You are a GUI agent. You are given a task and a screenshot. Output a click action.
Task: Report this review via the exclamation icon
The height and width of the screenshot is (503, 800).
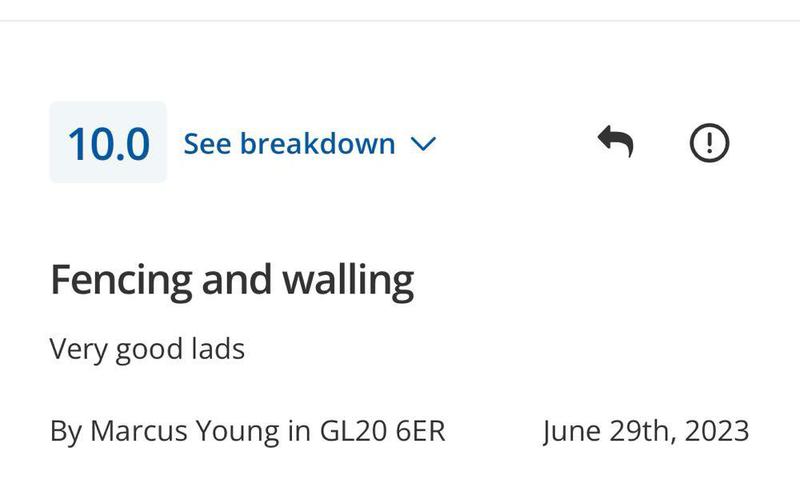(710, 142)
